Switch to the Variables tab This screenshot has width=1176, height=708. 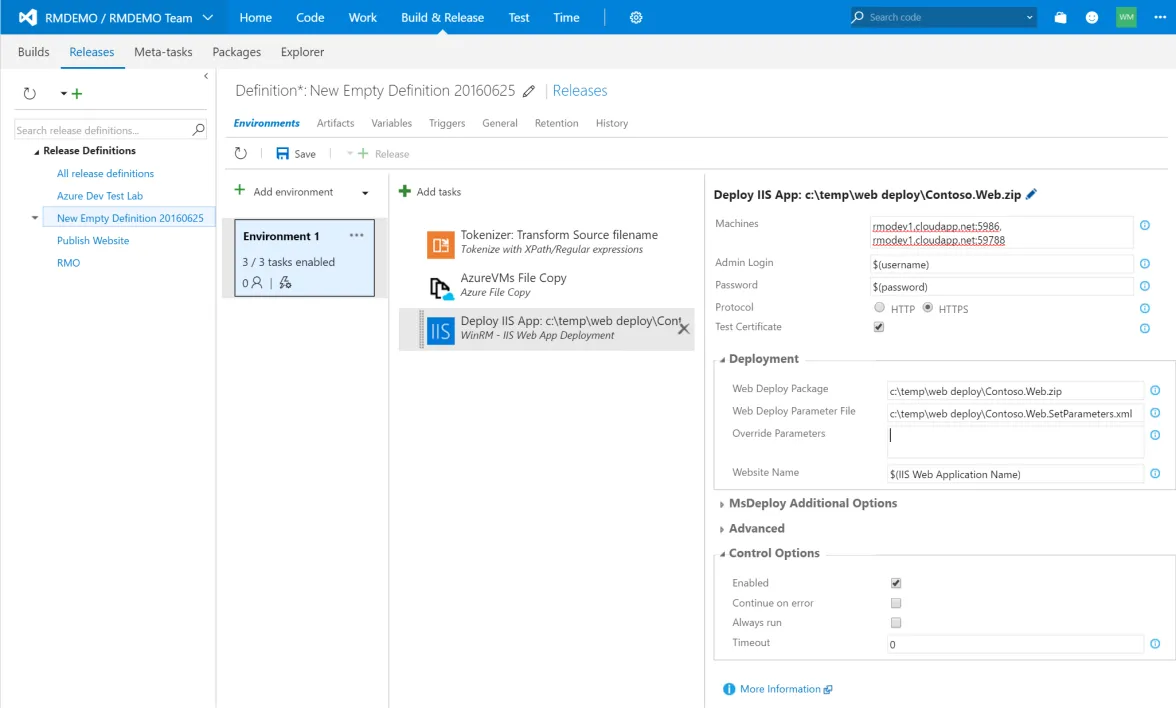392,123
